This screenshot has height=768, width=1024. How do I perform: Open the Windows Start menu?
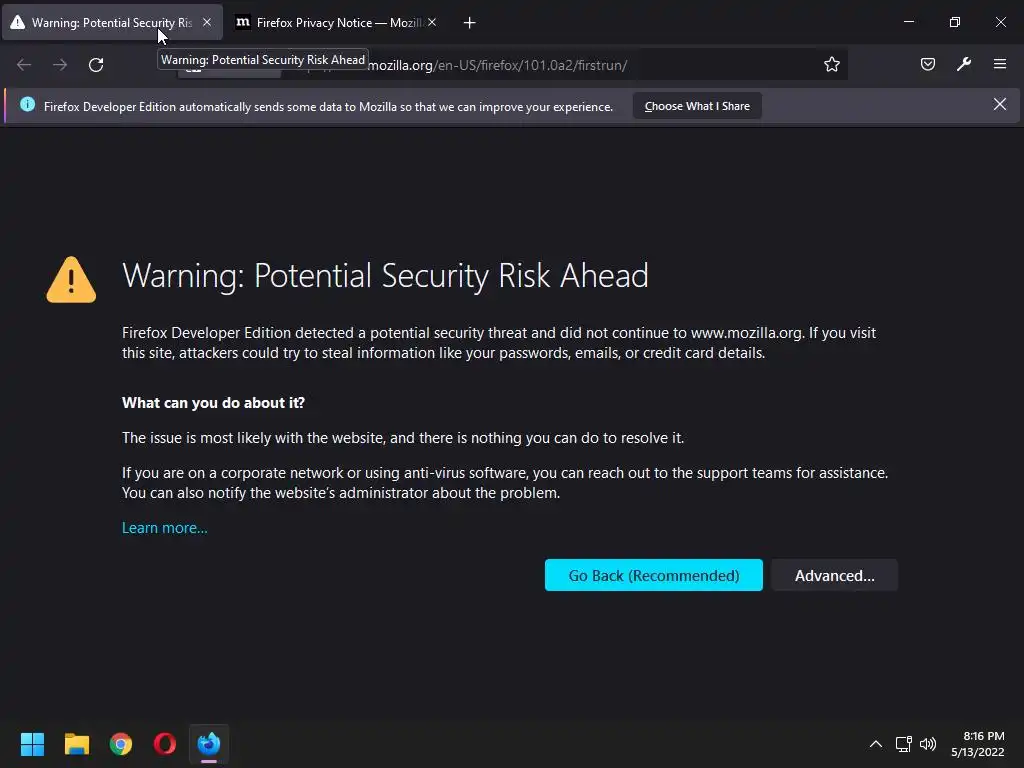32,744
